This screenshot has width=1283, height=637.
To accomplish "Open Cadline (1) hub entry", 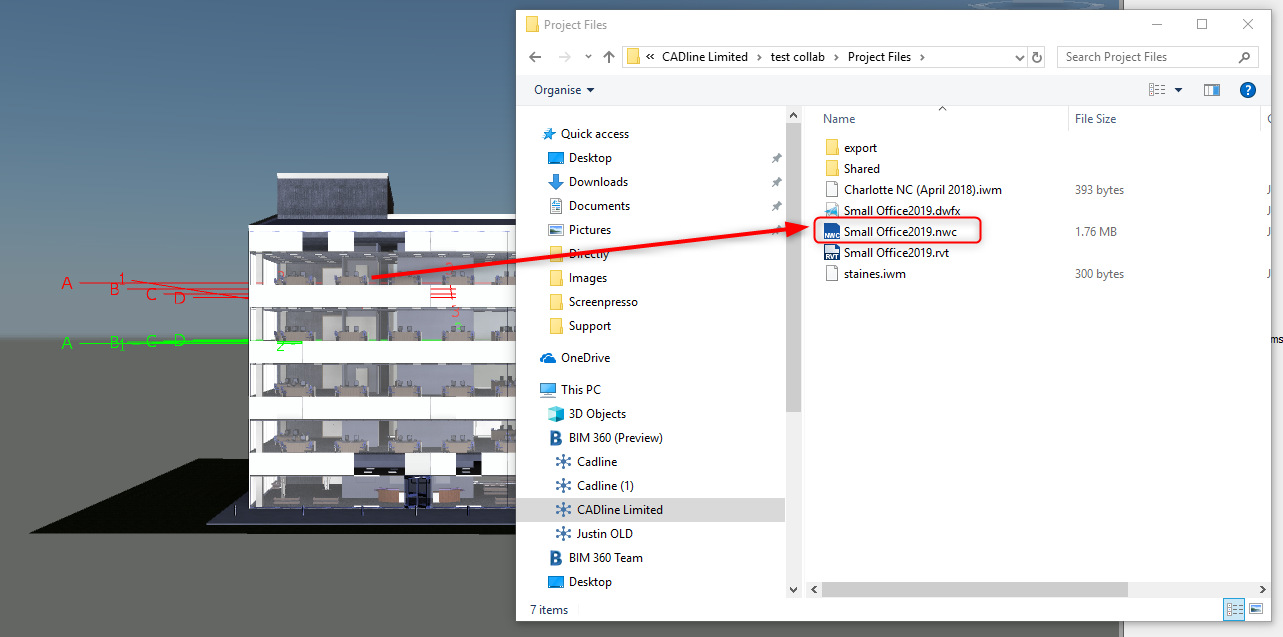I will click(605, 486).
